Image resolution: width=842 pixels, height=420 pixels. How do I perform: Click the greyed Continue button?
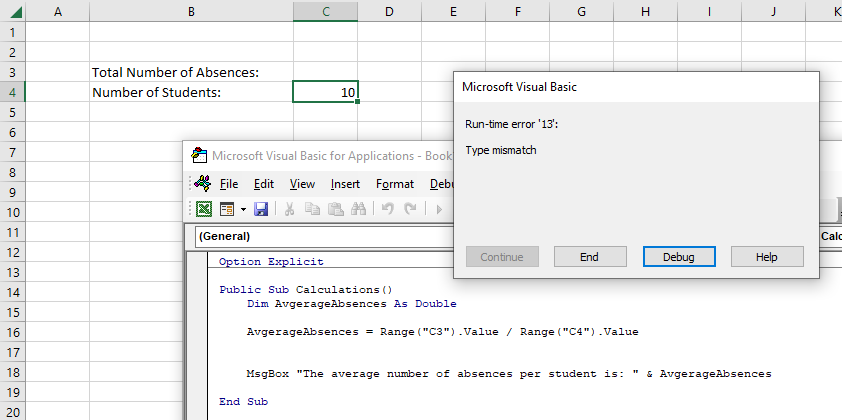(502, 257)
